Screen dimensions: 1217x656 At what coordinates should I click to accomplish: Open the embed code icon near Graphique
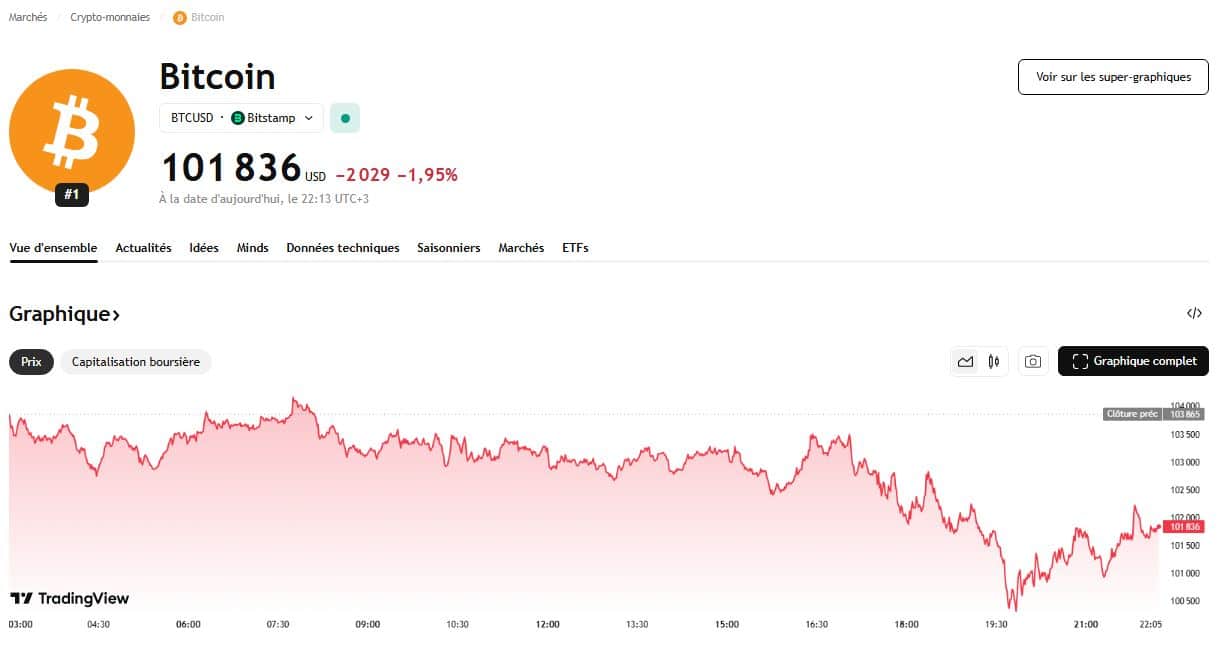1195,313
